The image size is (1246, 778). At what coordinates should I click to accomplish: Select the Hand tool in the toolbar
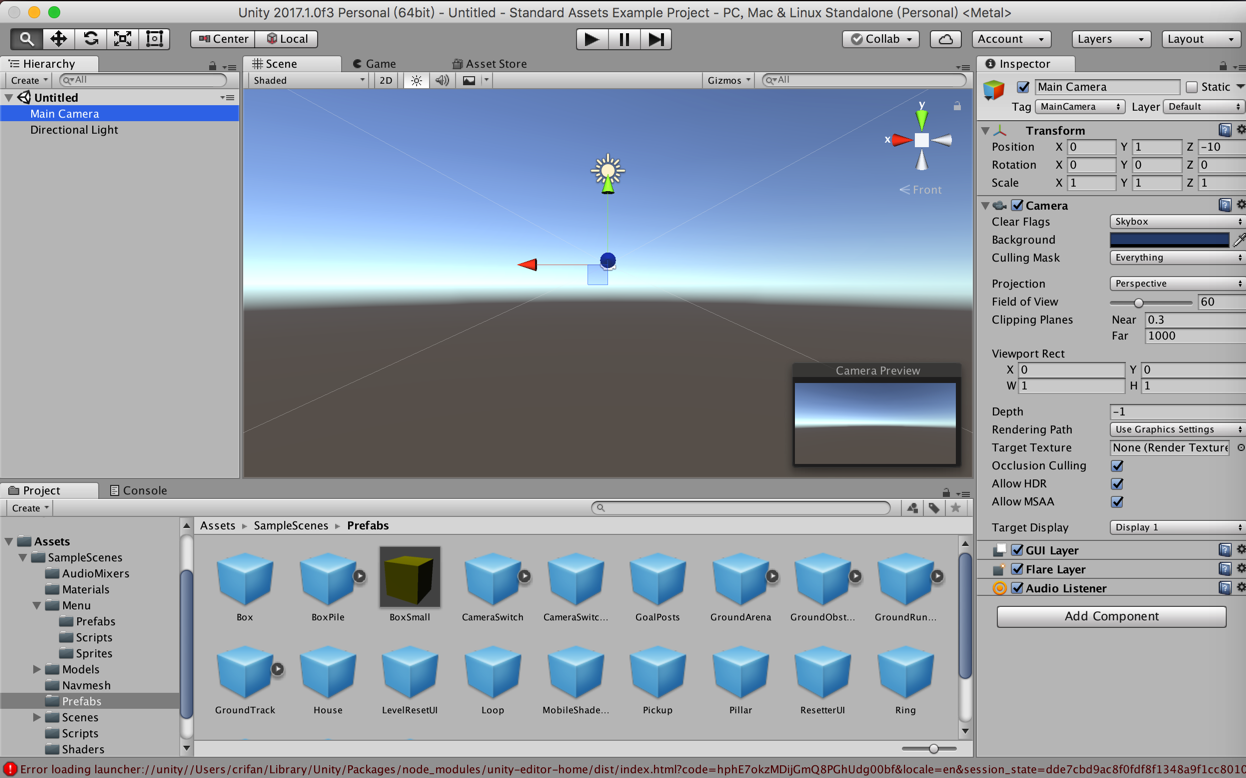26,39
